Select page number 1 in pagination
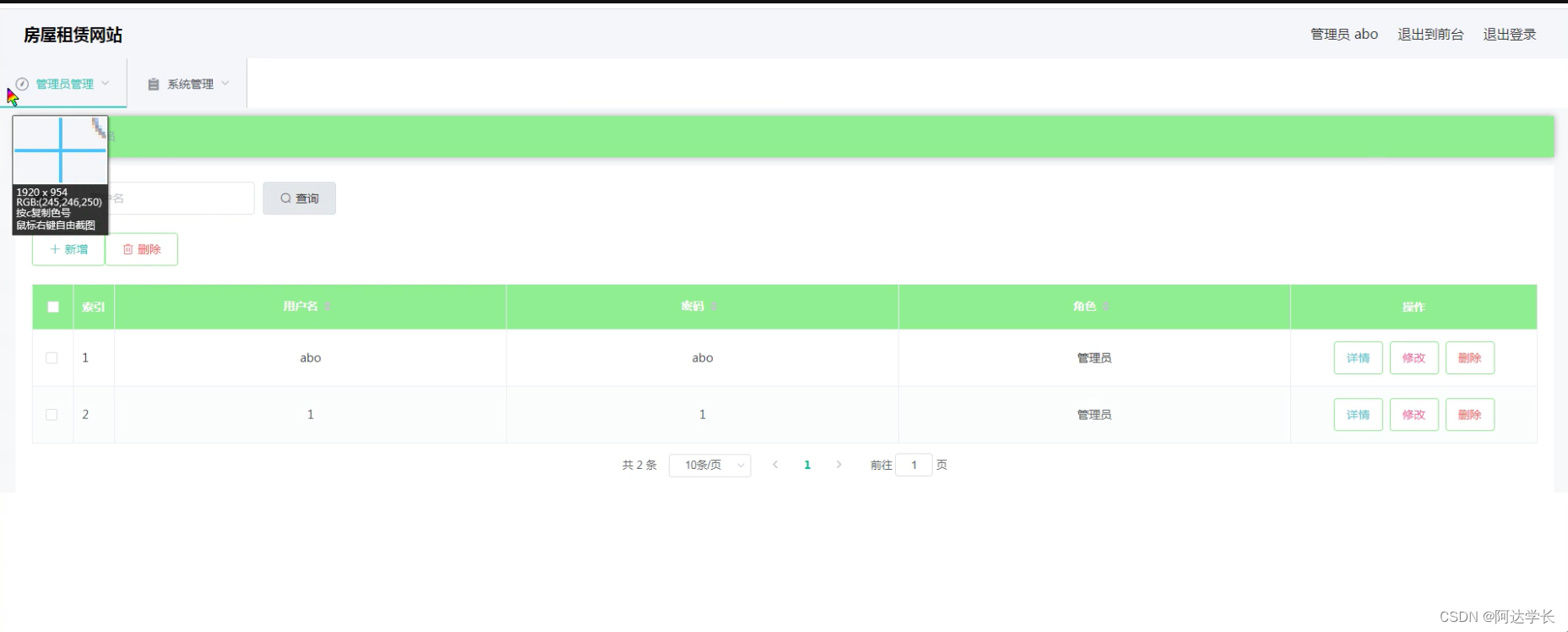Screen dimensions: 1568x632 807,465
